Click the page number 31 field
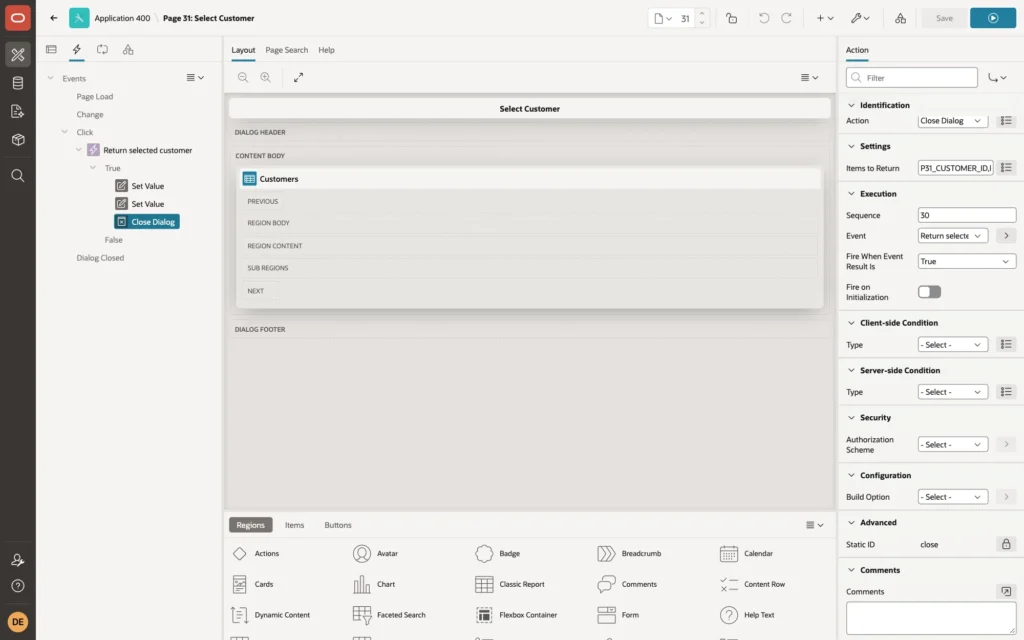This screenshot has width=1024, height=640. [x=685, y=18]
